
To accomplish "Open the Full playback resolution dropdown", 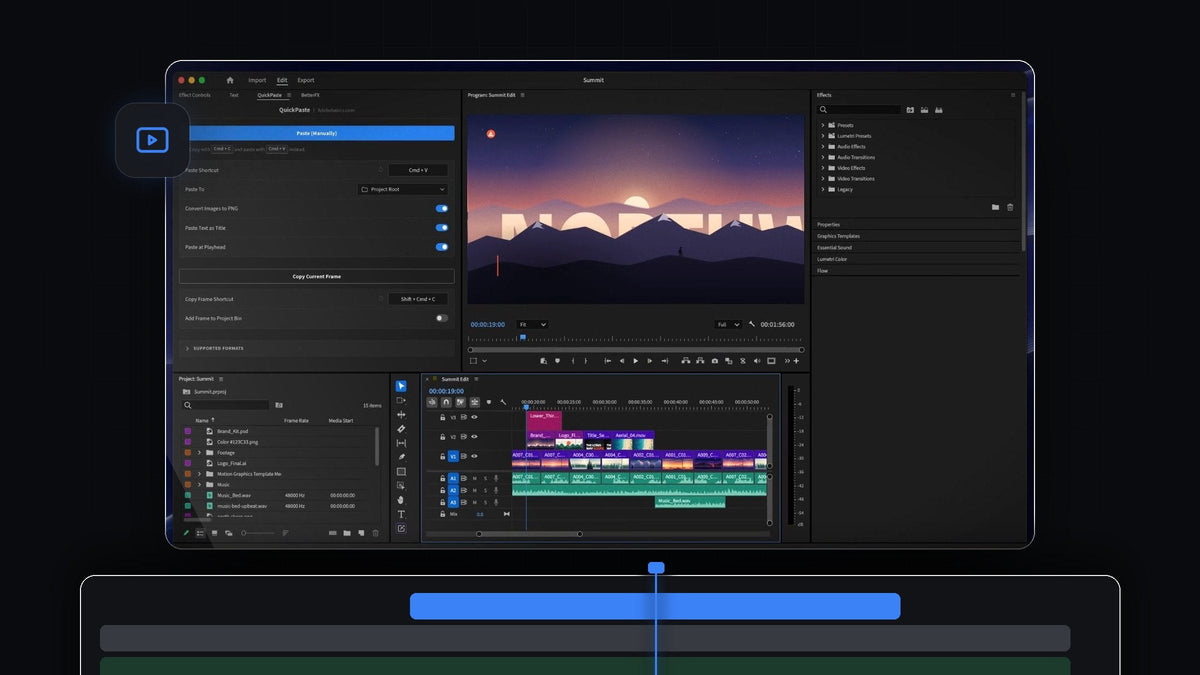I will pos(728,324).
